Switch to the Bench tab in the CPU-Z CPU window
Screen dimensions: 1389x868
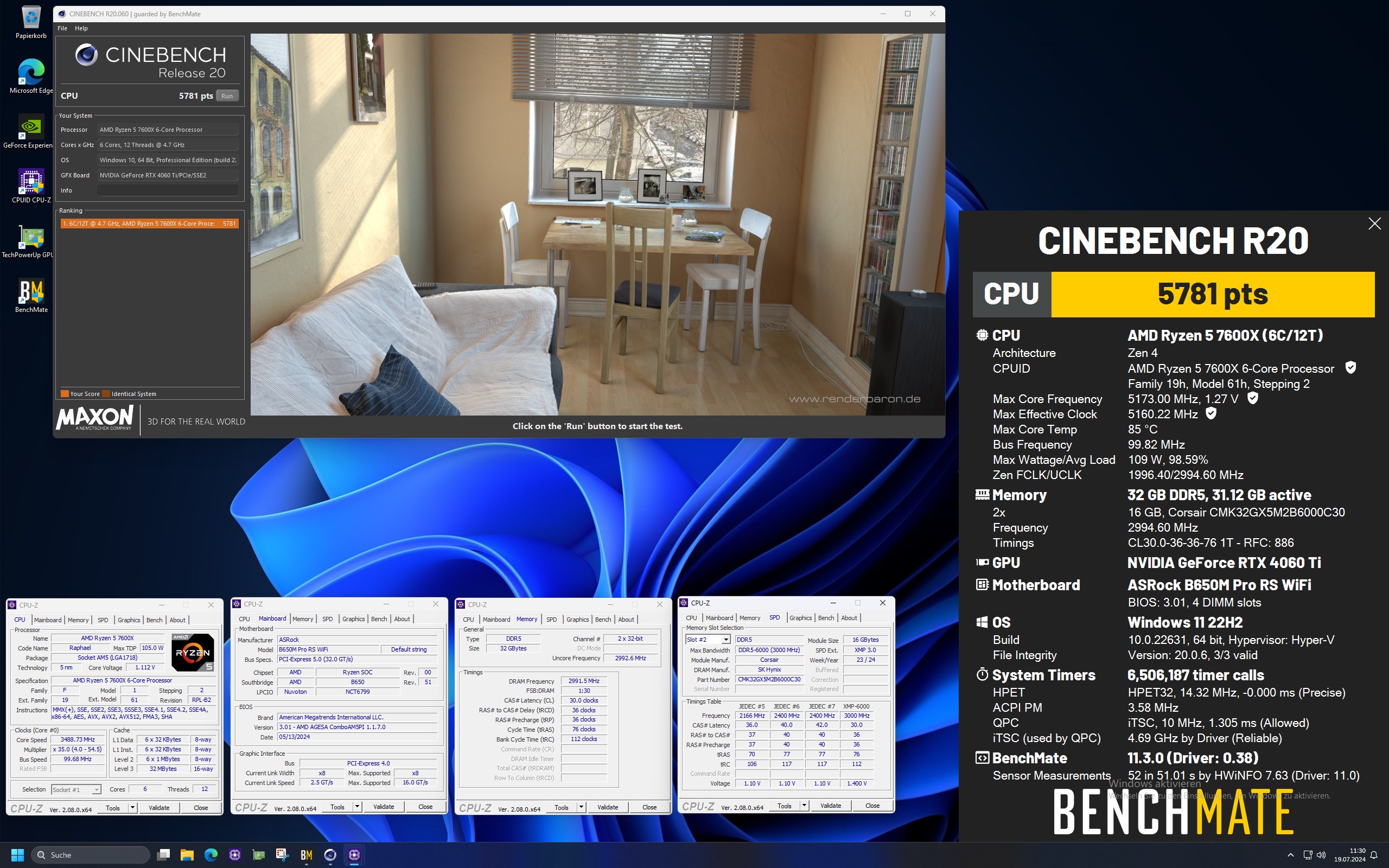pos(155,620)
